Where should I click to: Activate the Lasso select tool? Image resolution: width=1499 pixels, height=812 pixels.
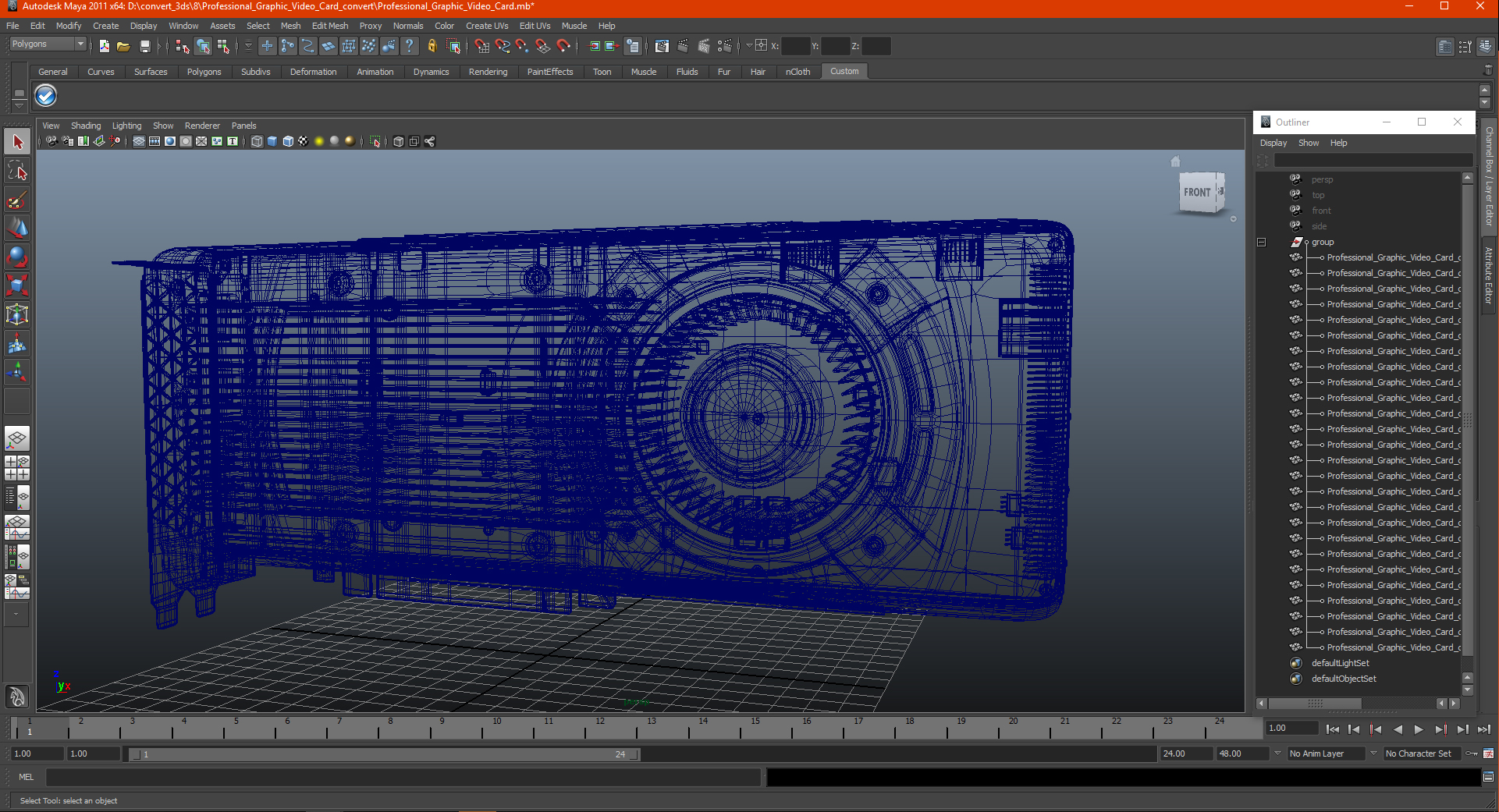[17, 171]
